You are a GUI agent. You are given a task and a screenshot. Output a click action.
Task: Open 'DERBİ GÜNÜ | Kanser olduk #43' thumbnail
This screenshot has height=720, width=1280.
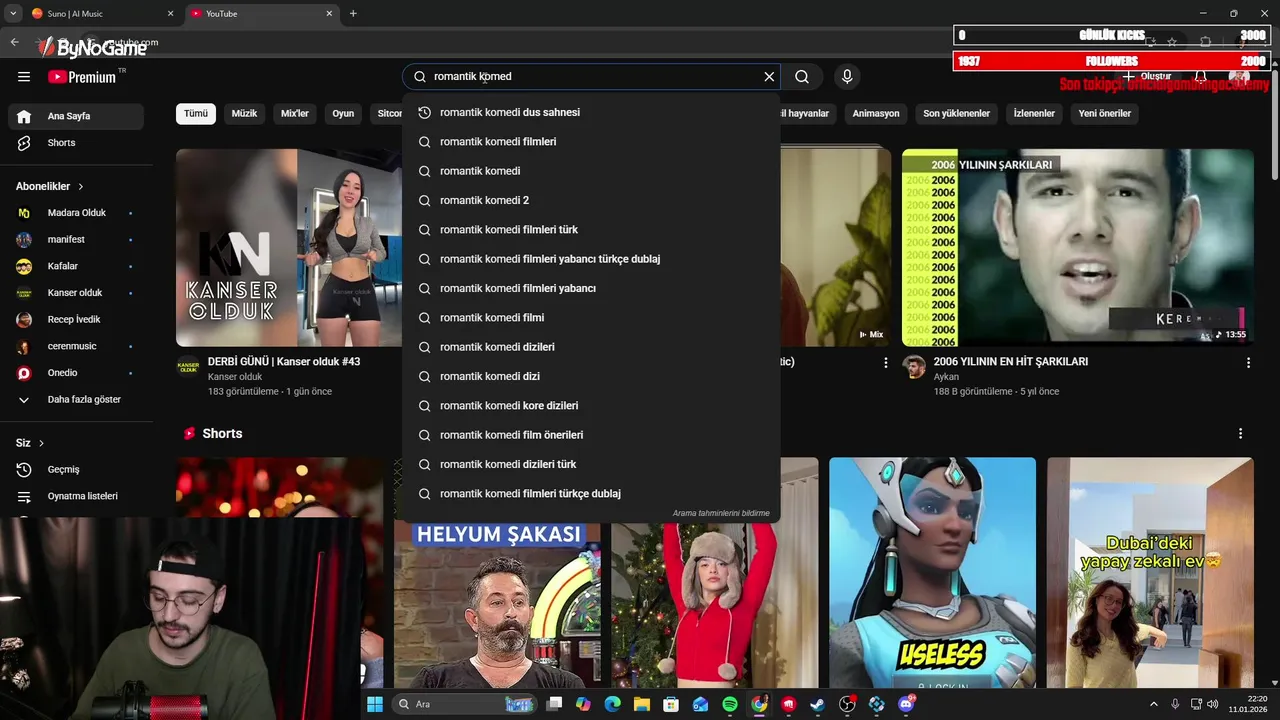point(289,247)
